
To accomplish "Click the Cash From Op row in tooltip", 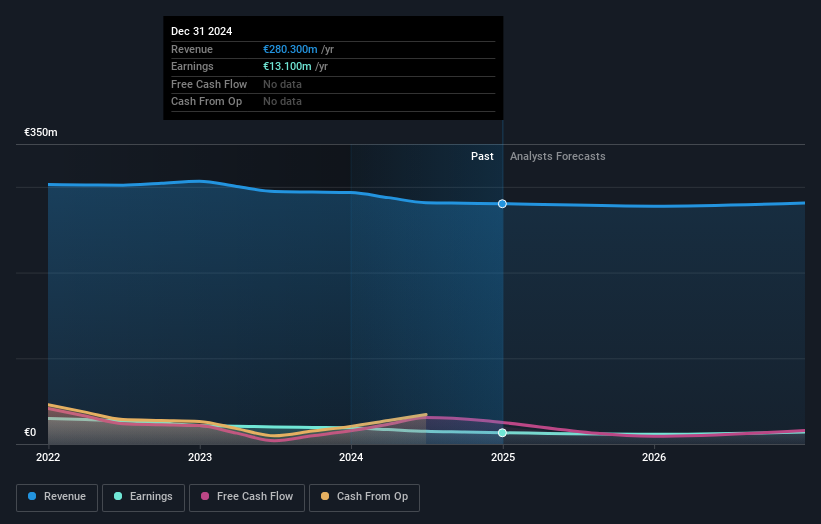I will tap(333, 102).
